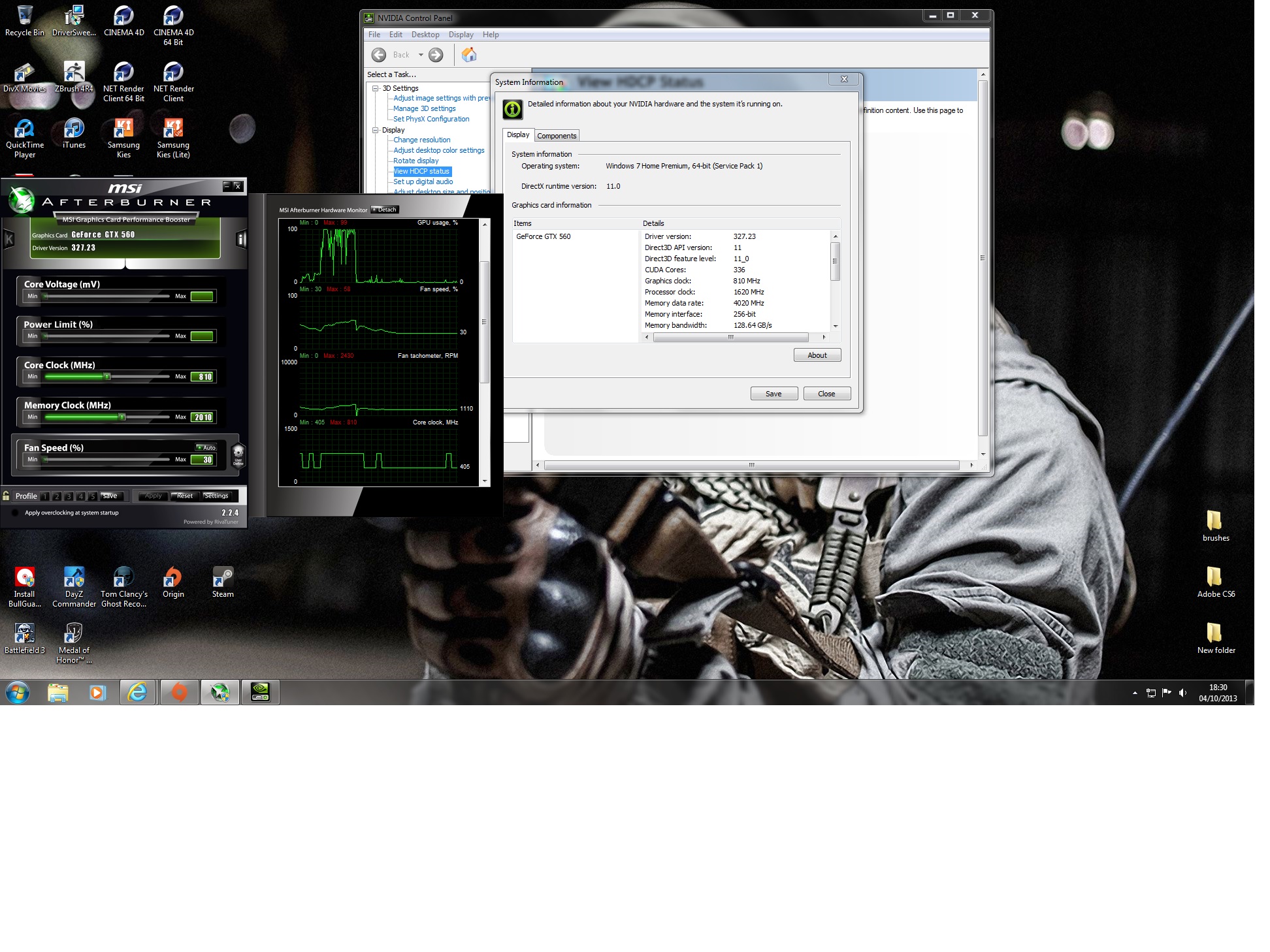Screen dimensions: 1270x952
Task: Open the Back history dropdown arrow
Action: (x=421, y=55)
